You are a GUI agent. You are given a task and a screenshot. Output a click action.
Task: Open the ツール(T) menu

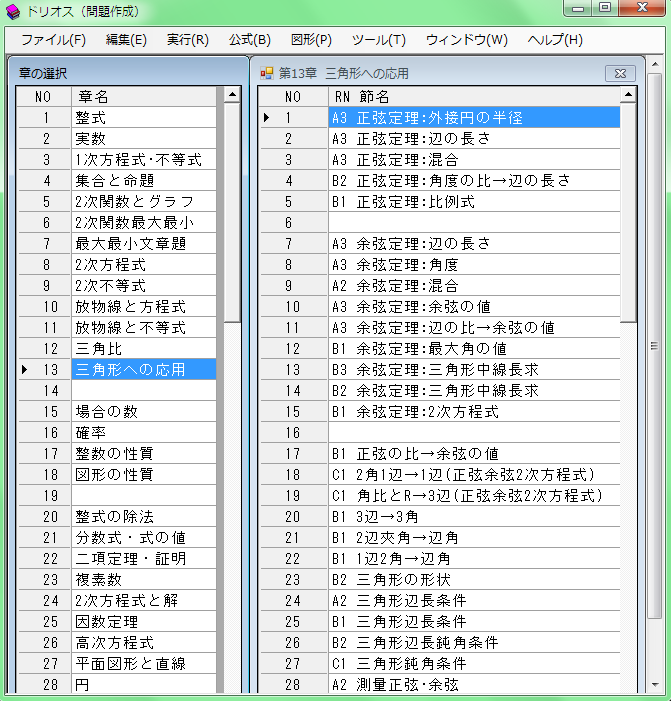tap(379, 40)
